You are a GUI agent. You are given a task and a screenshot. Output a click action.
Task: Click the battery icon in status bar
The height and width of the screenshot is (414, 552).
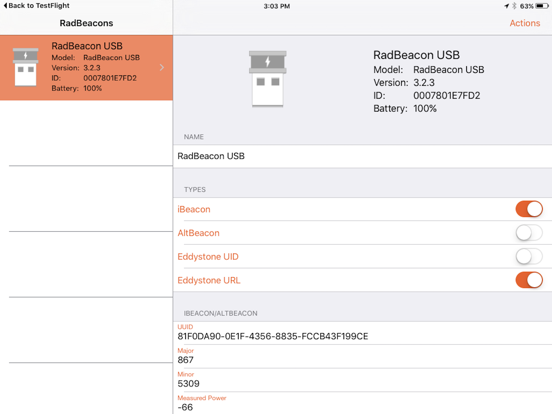(x=542, y=6)
